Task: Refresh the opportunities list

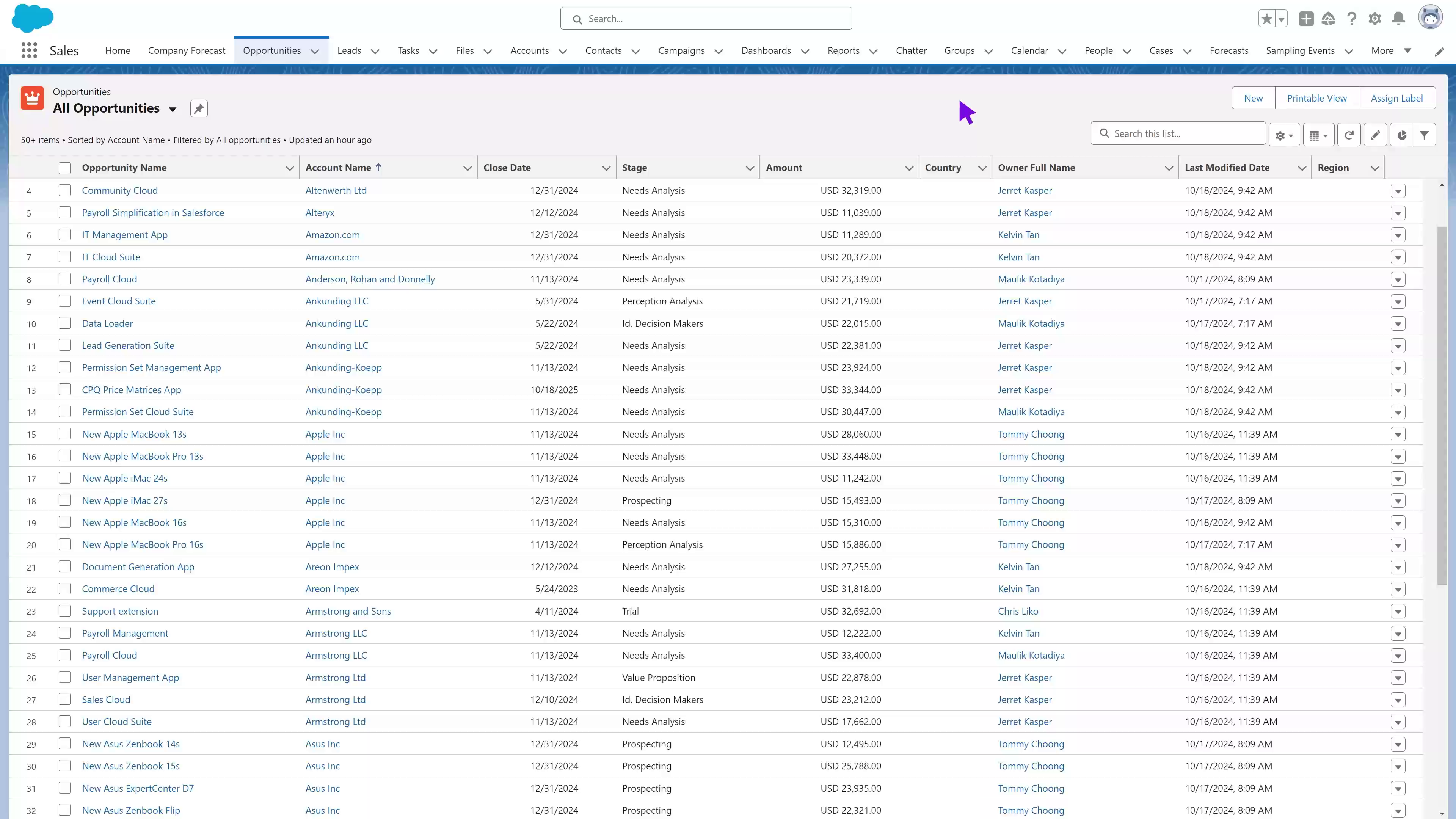Action: pos(1349,135)
